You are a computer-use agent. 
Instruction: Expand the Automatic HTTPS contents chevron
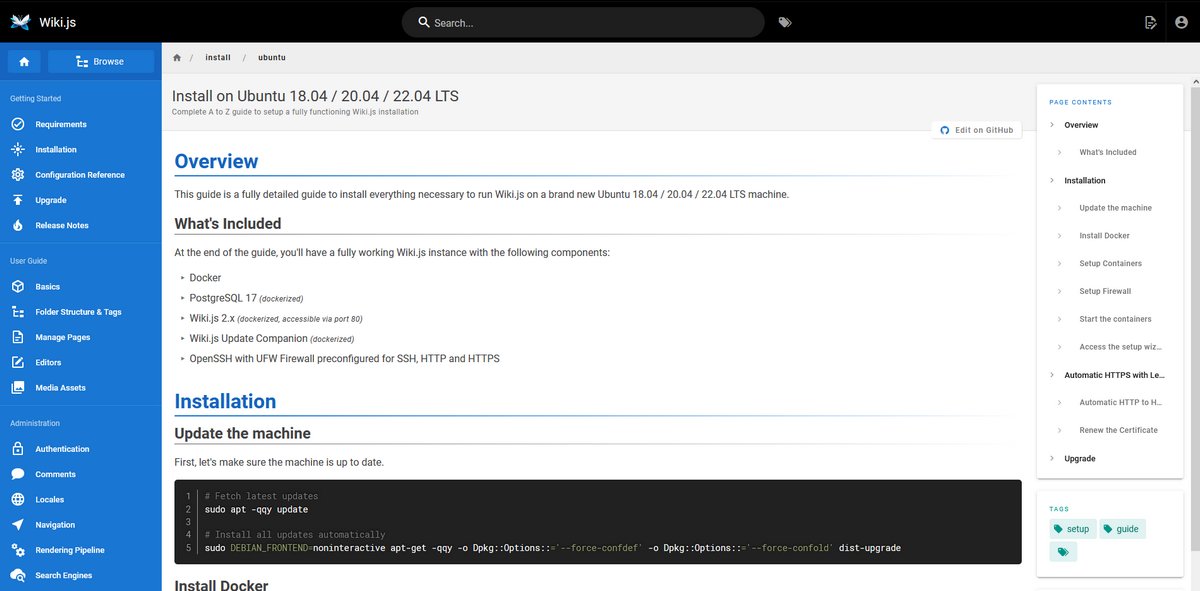(1052, 375)
